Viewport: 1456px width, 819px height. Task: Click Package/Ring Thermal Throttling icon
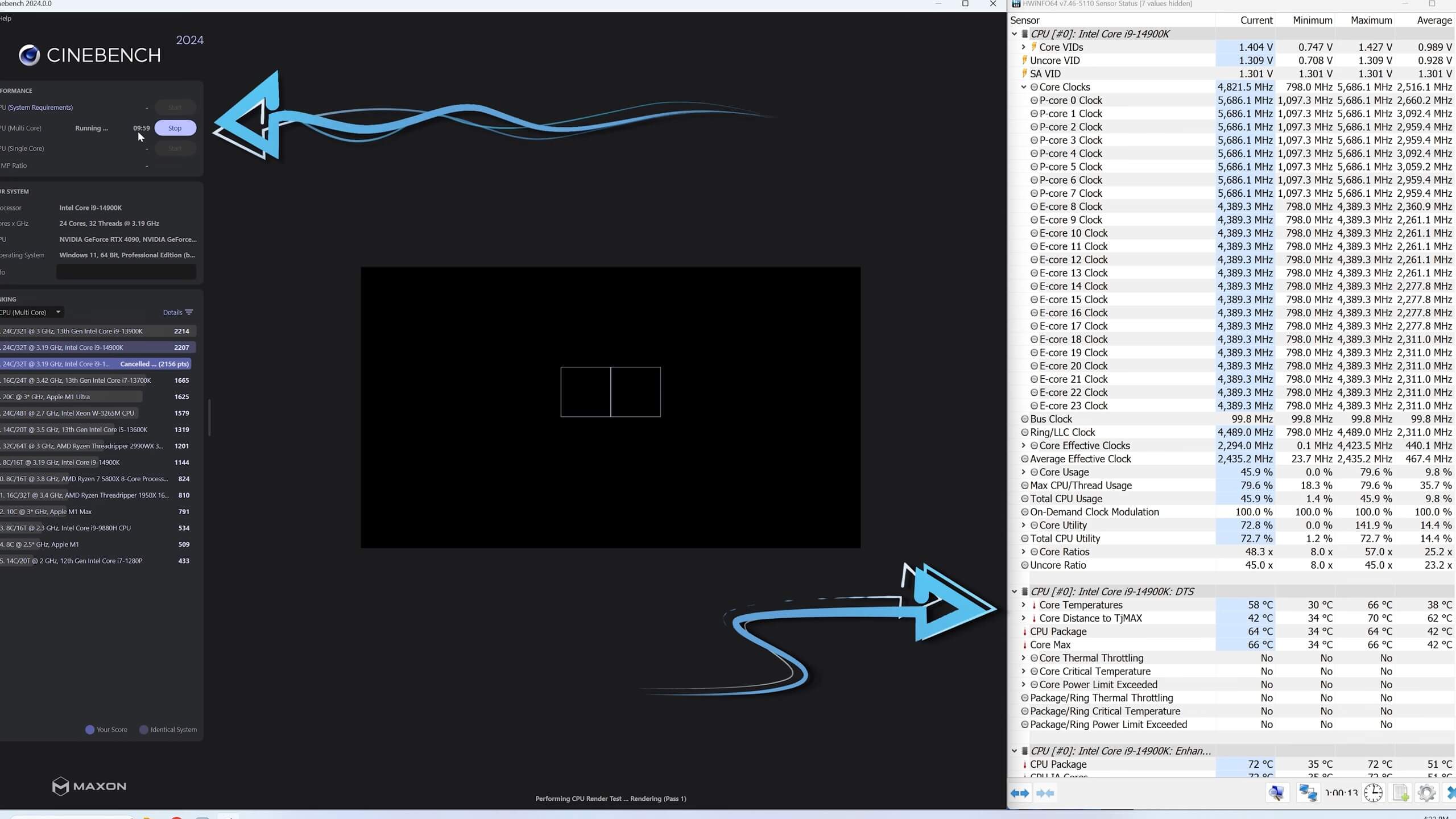pyautogui.click(x=1025, y=698)
